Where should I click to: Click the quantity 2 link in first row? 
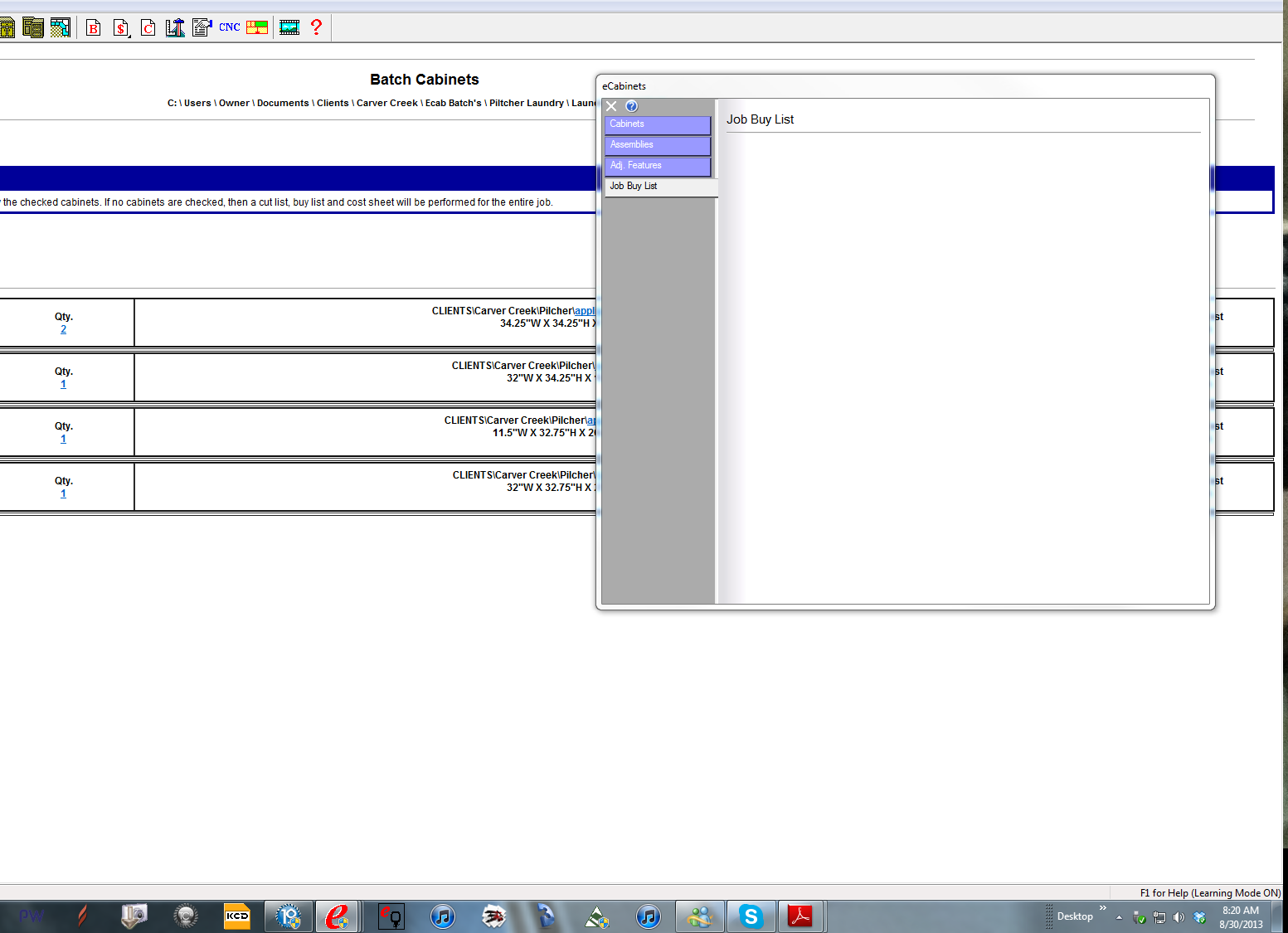[x=63, y=329]
